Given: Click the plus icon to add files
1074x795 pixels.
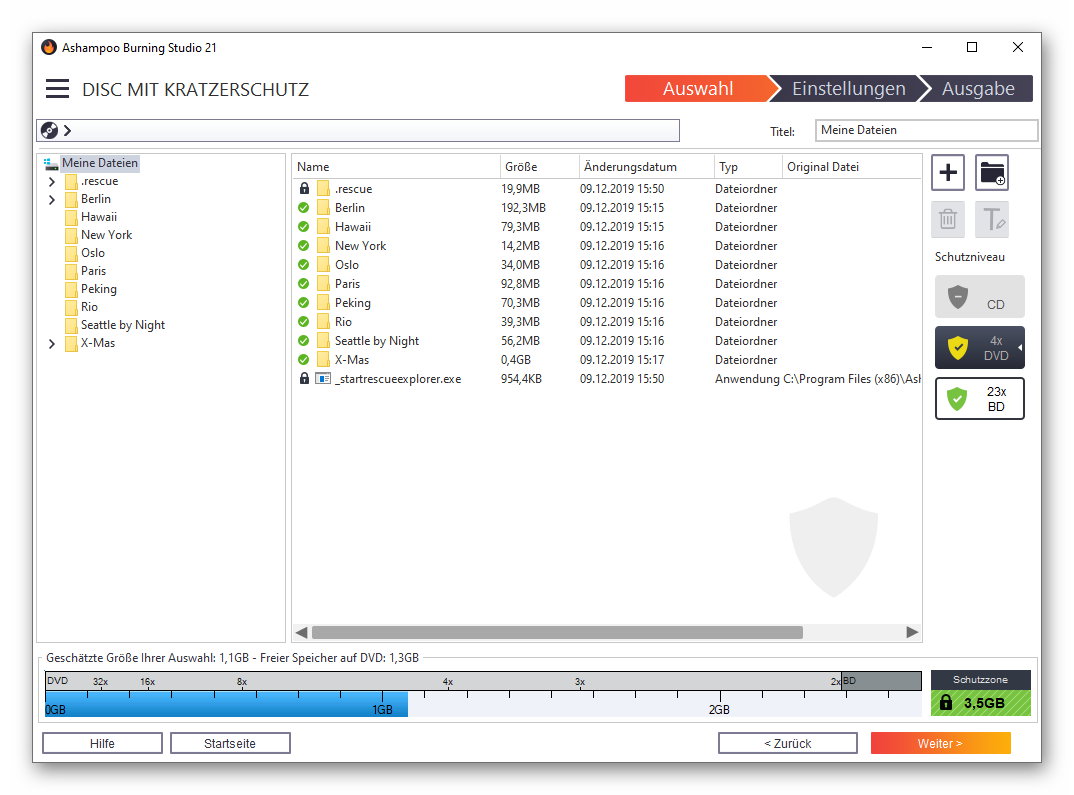Looking at the screenshot, I should point(948,173).
